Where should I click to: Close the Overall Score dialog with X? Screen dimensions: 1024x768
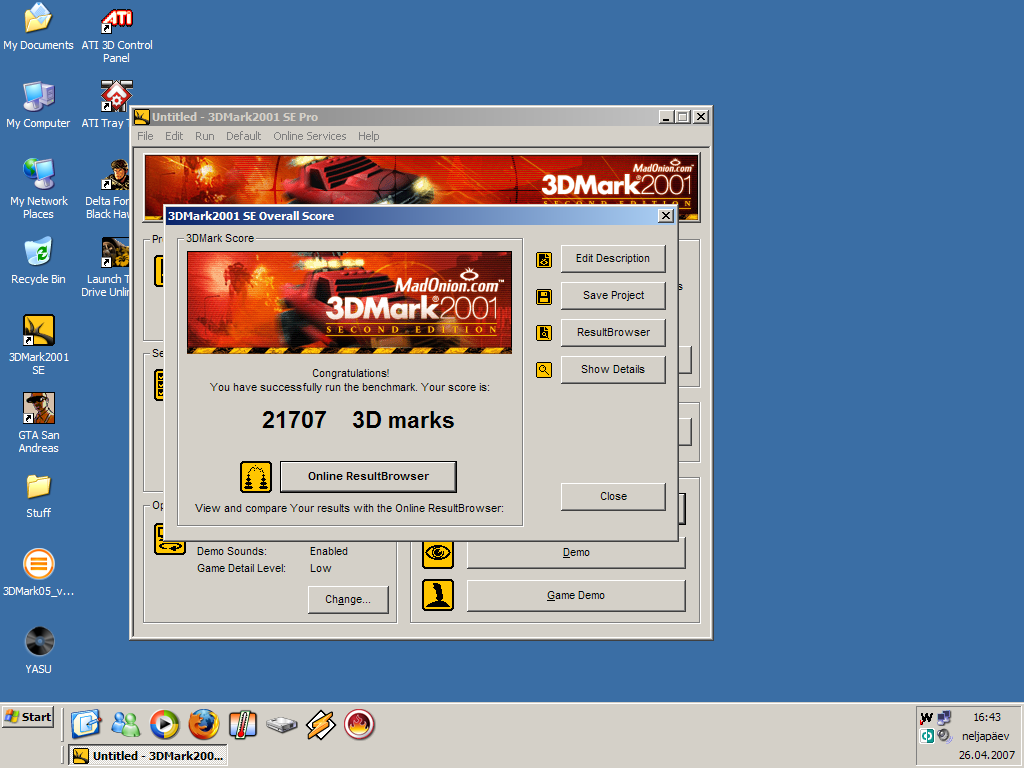pyautogui.click(x=665, y=216)
